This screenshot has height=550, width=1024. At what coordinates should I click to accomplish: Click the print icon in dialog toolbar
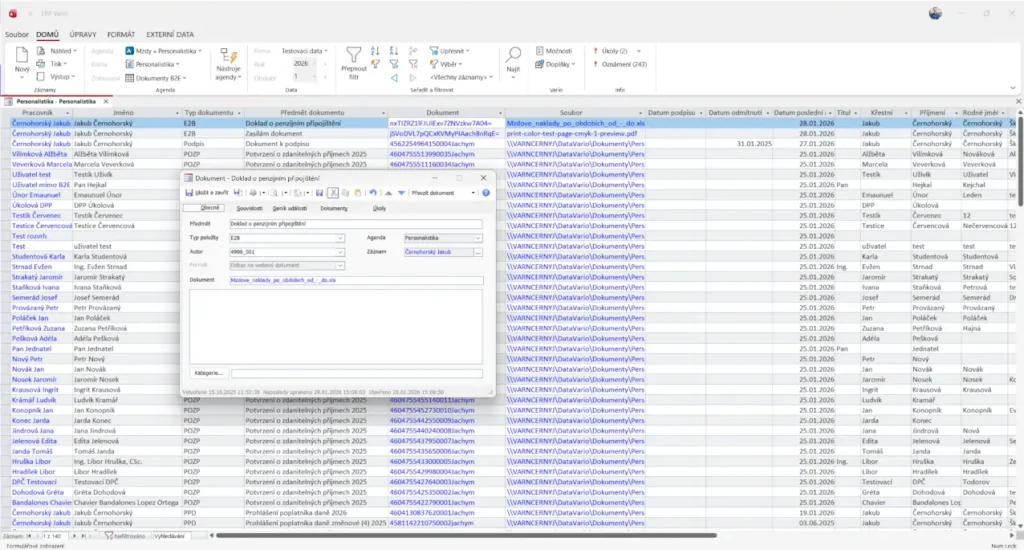(x=253, y=192)
